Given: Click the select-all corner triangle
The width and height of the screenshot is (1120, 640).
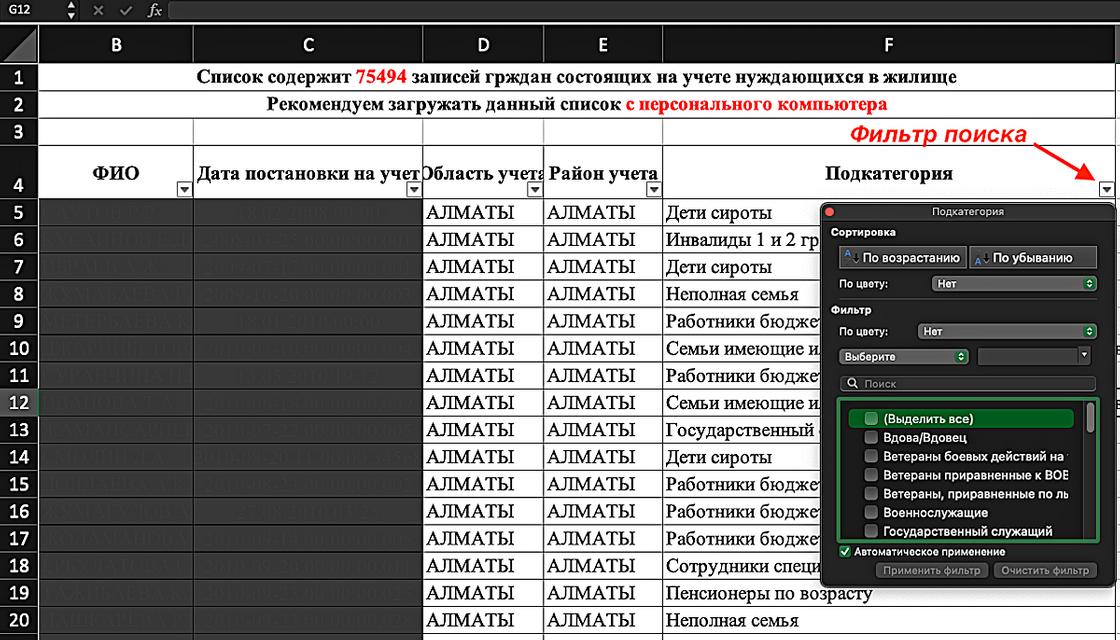Looking at the screenshot, I should pos(19,44).
